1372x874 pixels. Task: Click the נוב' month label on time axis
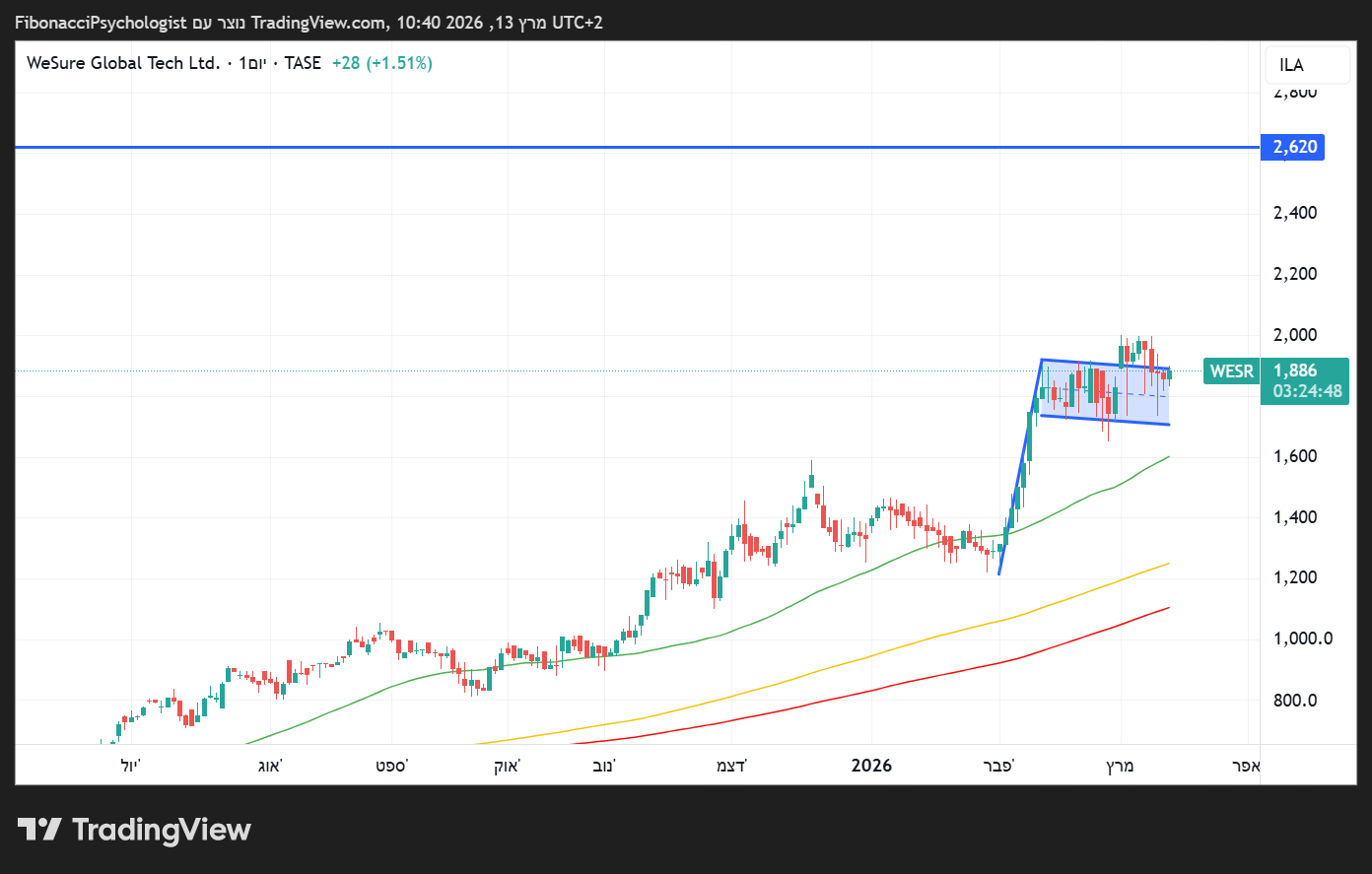click(x=604, y=766)
